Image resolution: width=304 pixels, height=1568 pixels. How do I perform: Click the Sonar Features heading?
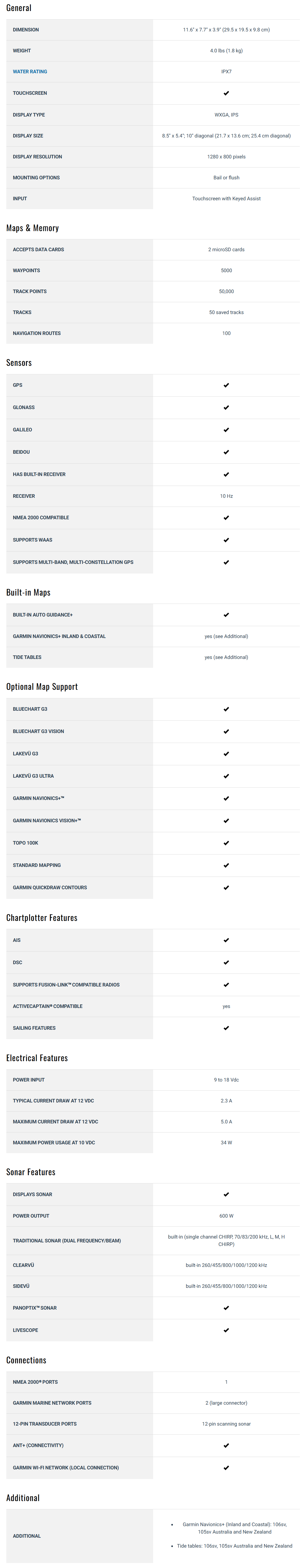(30, 1172)
